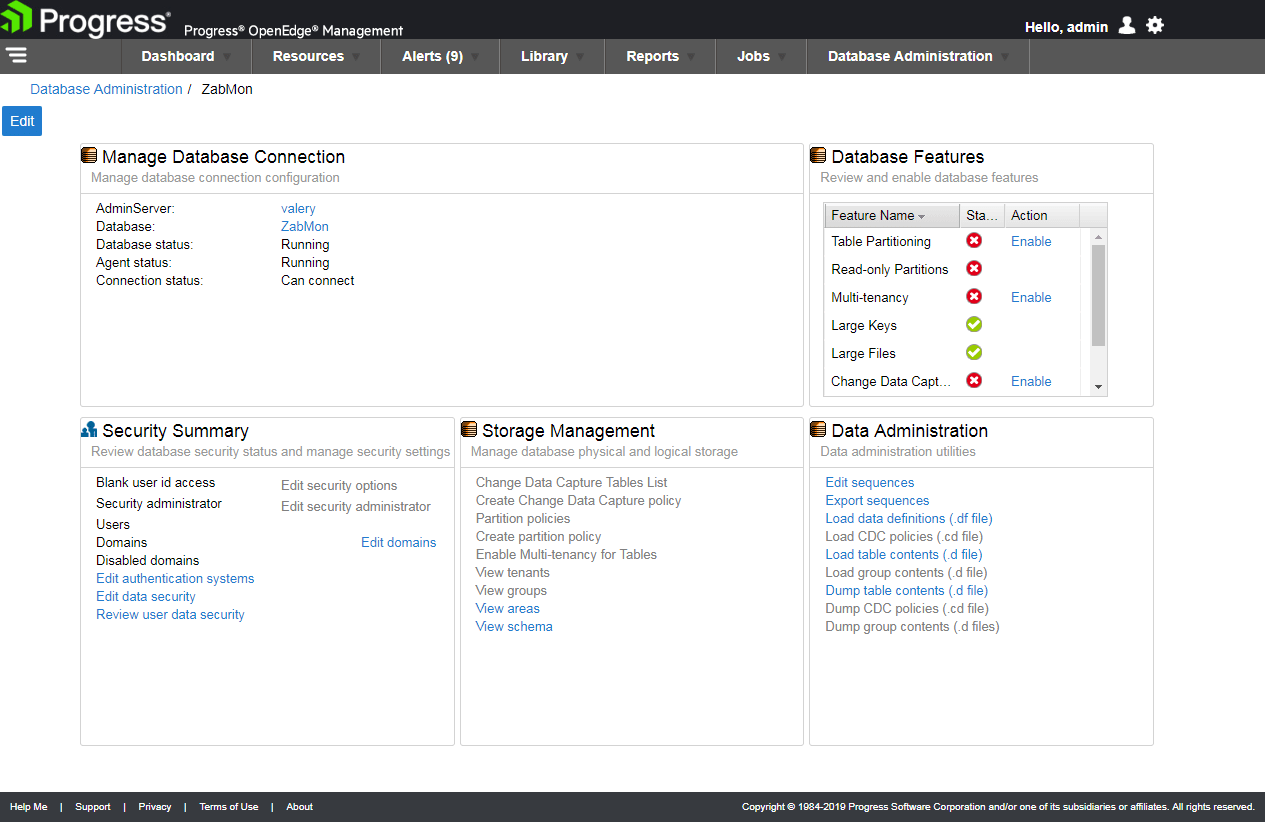This screenshot has height=822, width=1265.
Task: Open the Dashboard menu
Action: (186, 56)
